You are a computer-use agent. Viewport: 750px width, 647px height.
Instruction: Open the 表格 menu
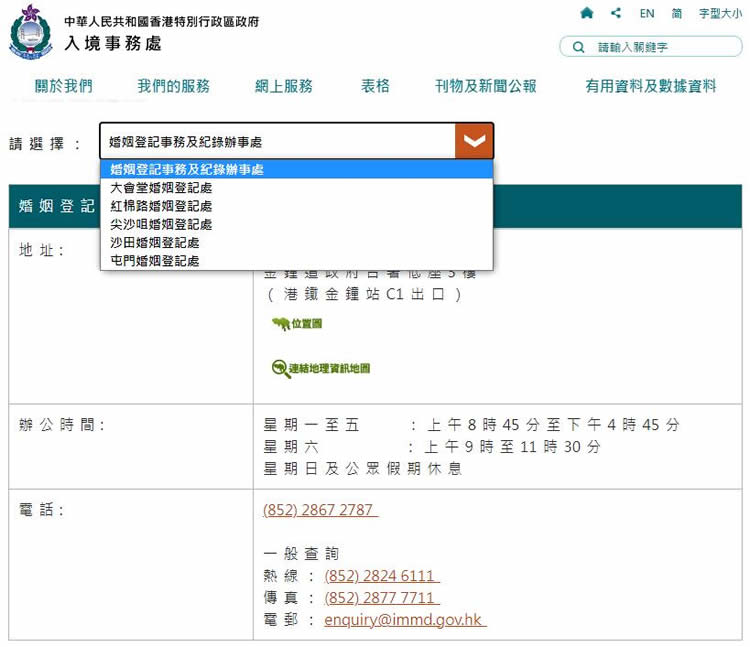coord(375,86)
